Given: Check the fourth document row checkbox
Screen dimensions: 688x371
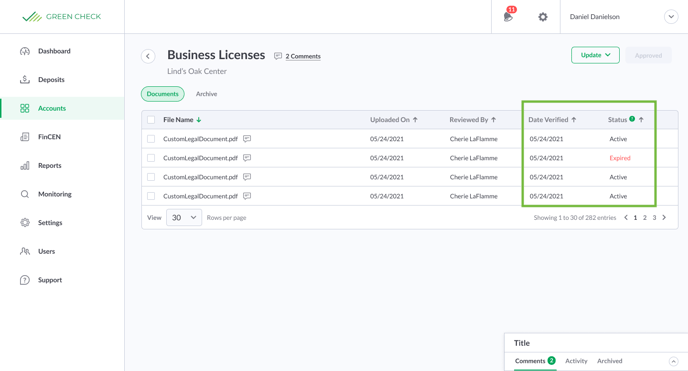Looking at the screenshot, I should [151, 196].
